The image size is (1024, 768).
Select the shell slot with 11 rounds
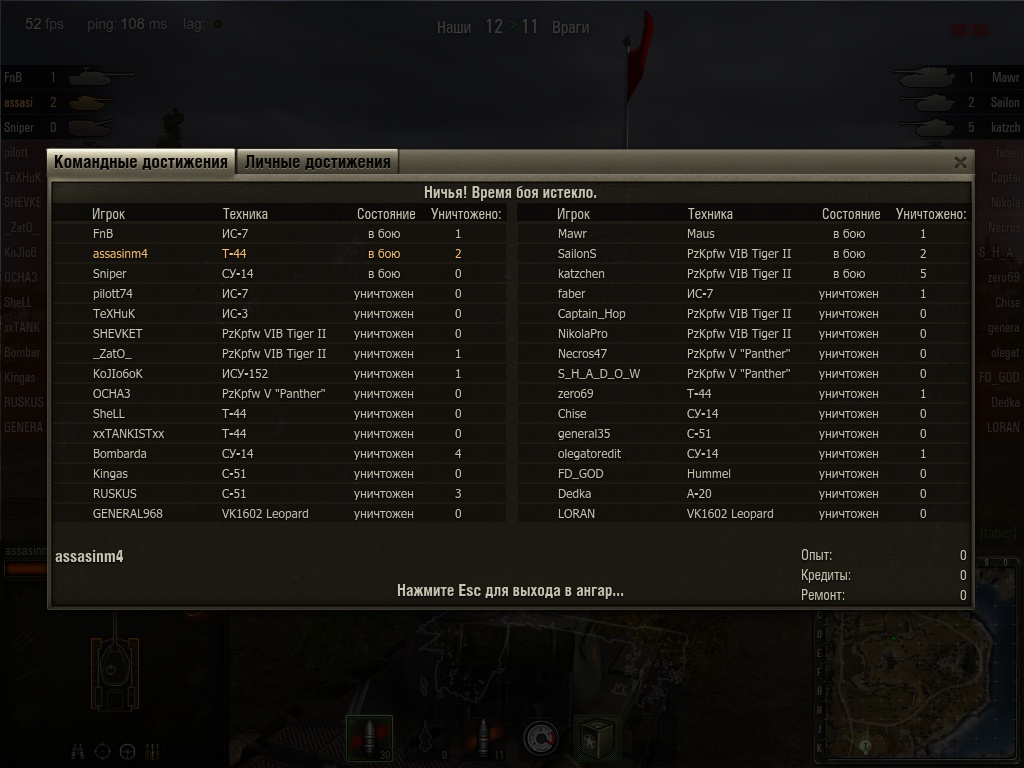483,738
